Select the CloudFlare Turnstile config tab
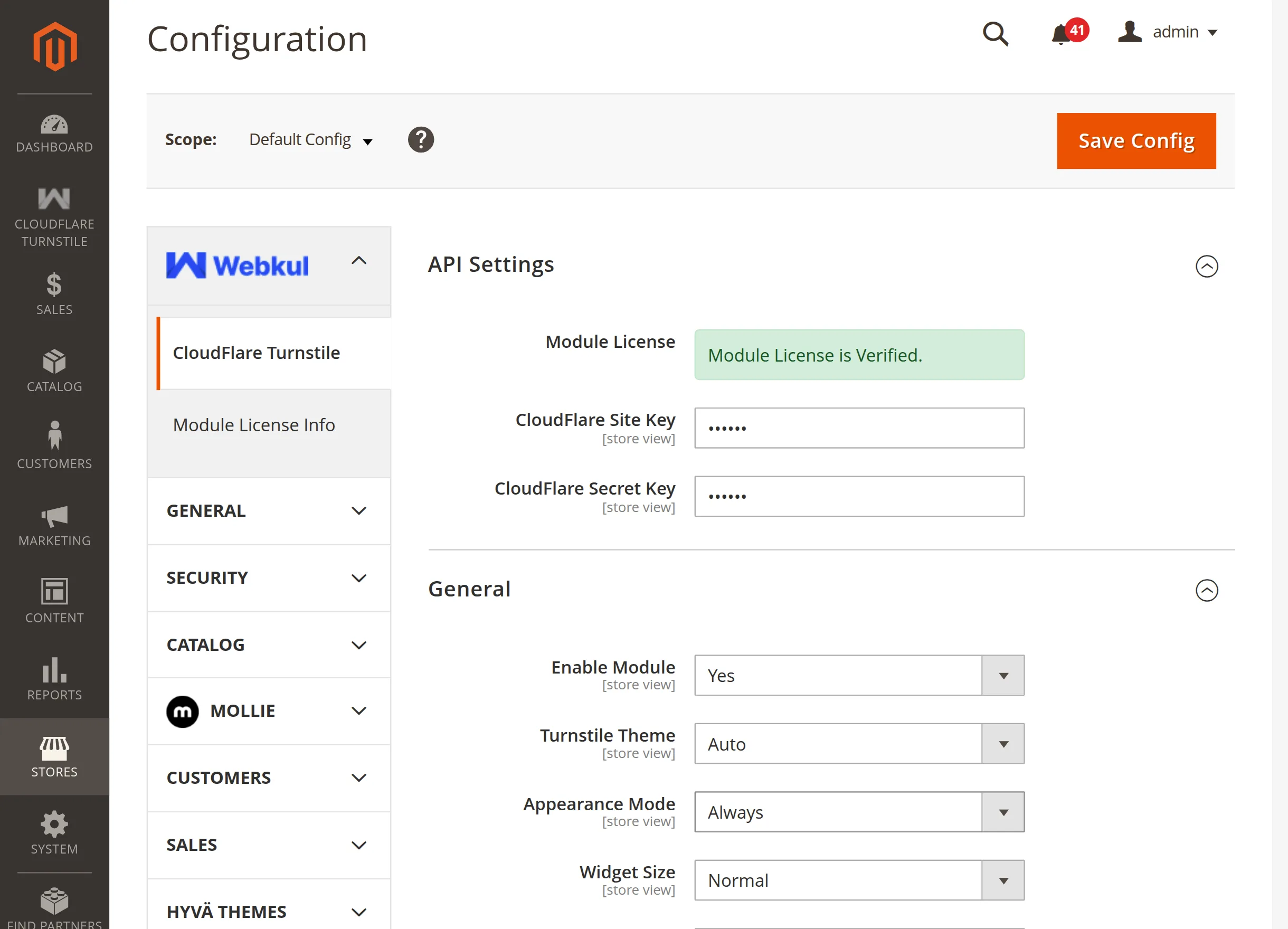The width and height of the screenshot is (1288, 929). pos(274,353)
